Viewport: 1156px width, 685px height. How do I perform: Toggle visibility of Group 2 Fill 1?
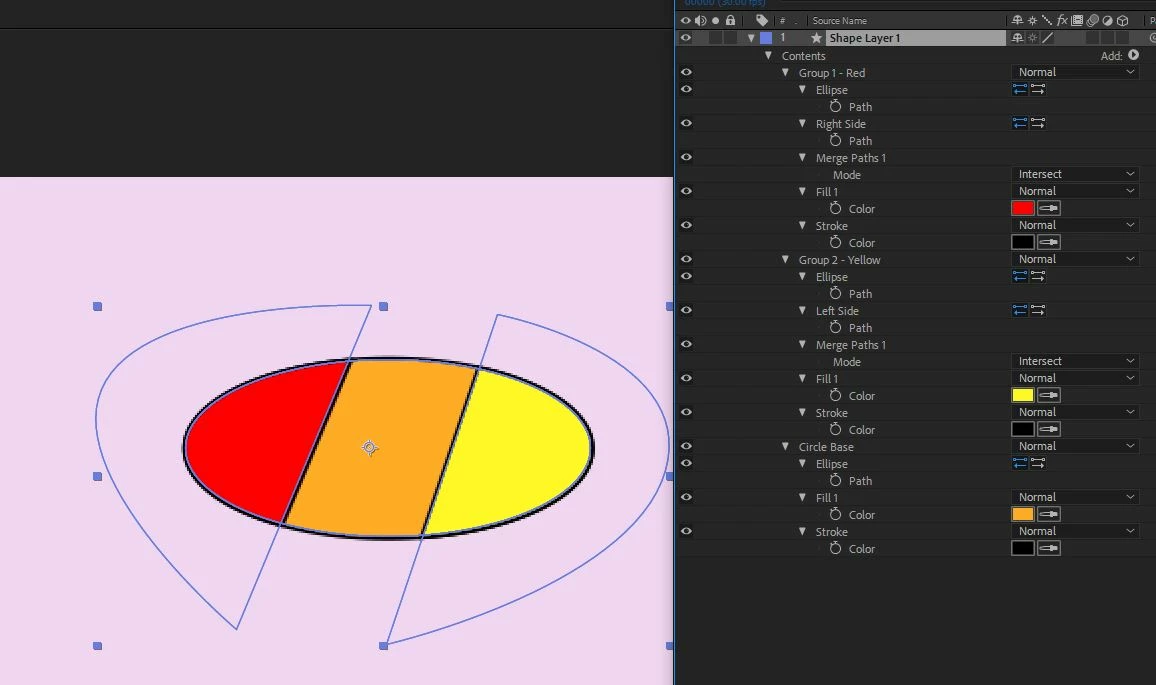click(686, 378)
